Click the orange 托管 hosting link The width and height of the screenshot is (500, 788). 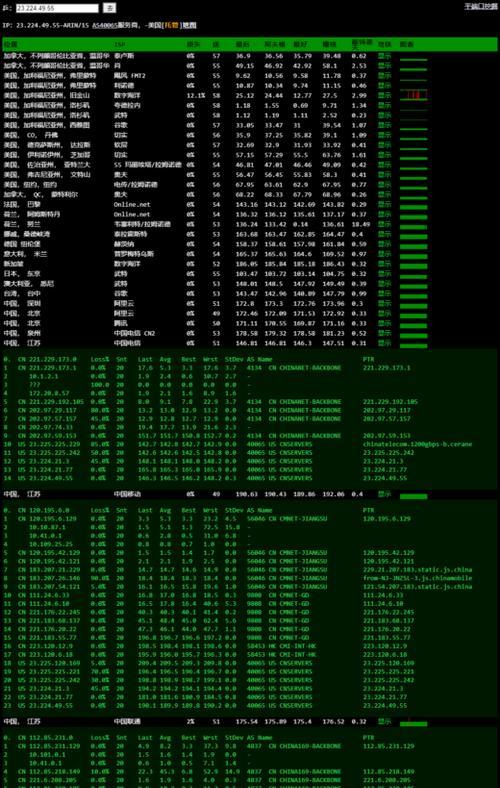click(x=172, y=25)
